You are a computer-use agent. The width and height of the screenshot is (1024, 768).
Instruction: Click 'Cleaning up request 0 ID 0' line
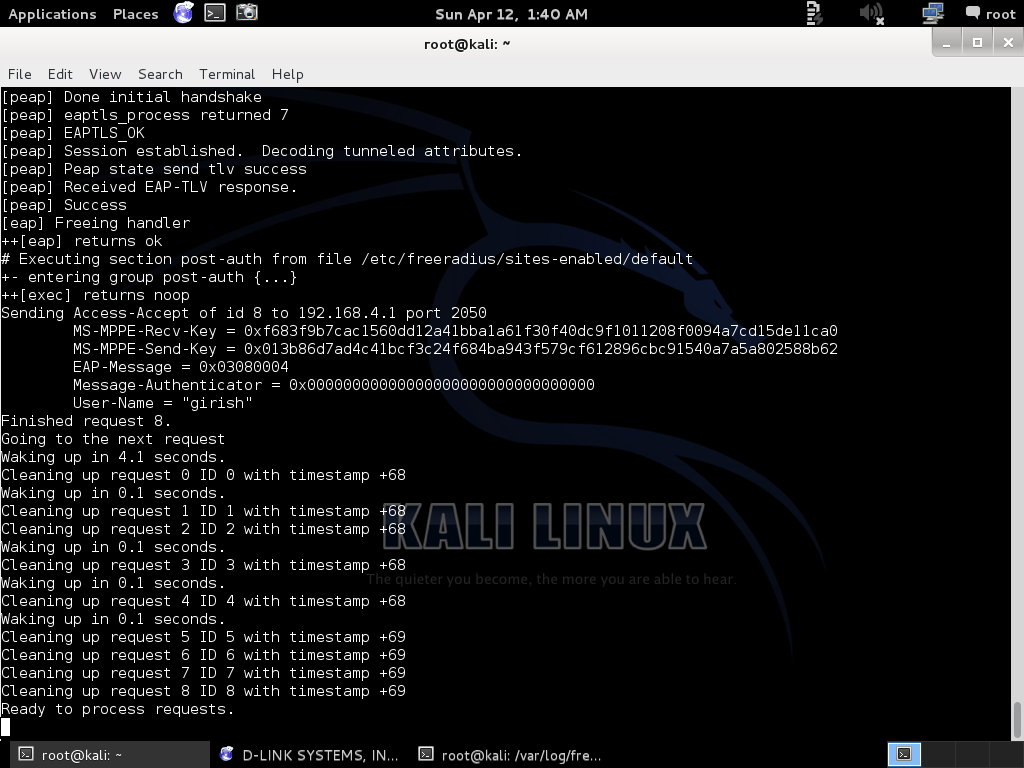pos(203,475)
